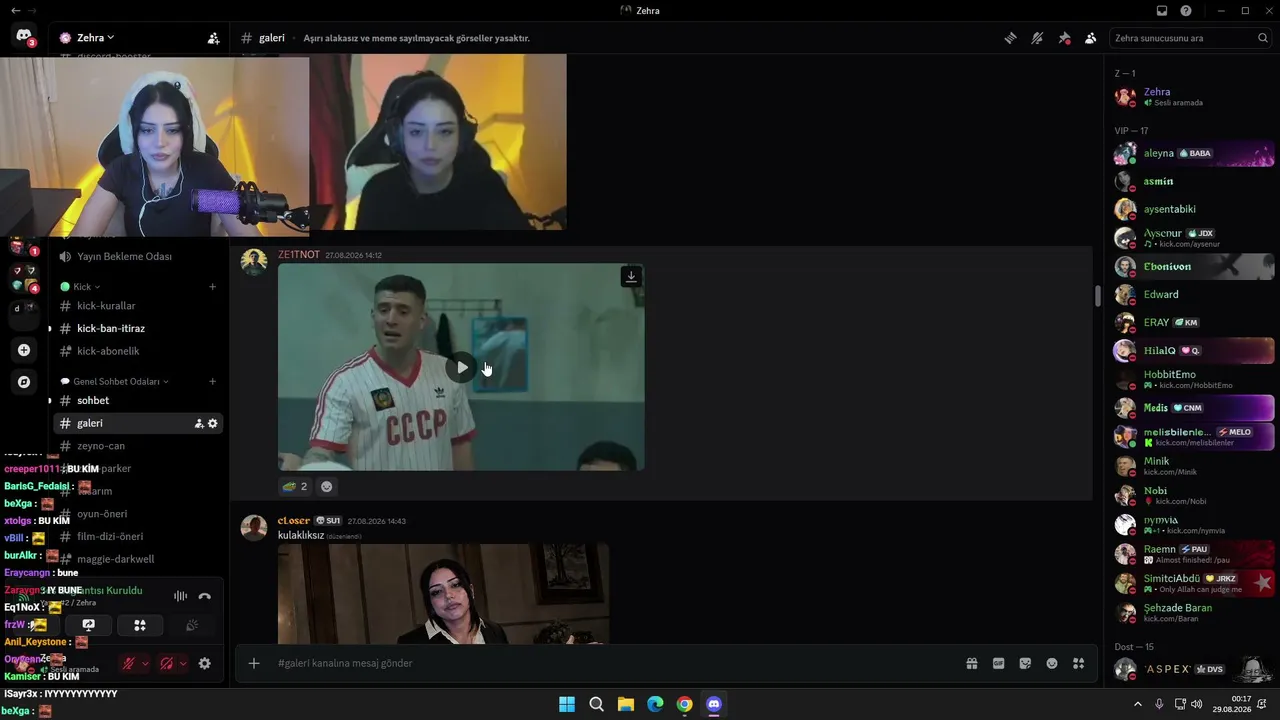
Task: Create channel in Genel Sohbet Odaları
Action: click(x=212, y=382)
